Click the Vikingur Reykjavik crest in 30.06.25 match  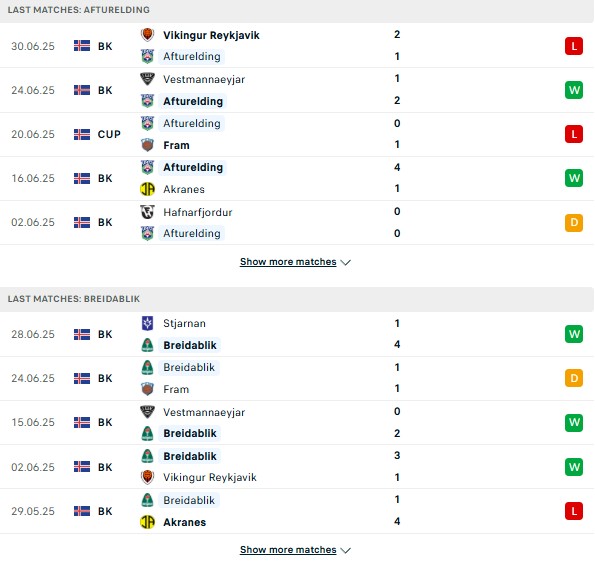(147, 35)
